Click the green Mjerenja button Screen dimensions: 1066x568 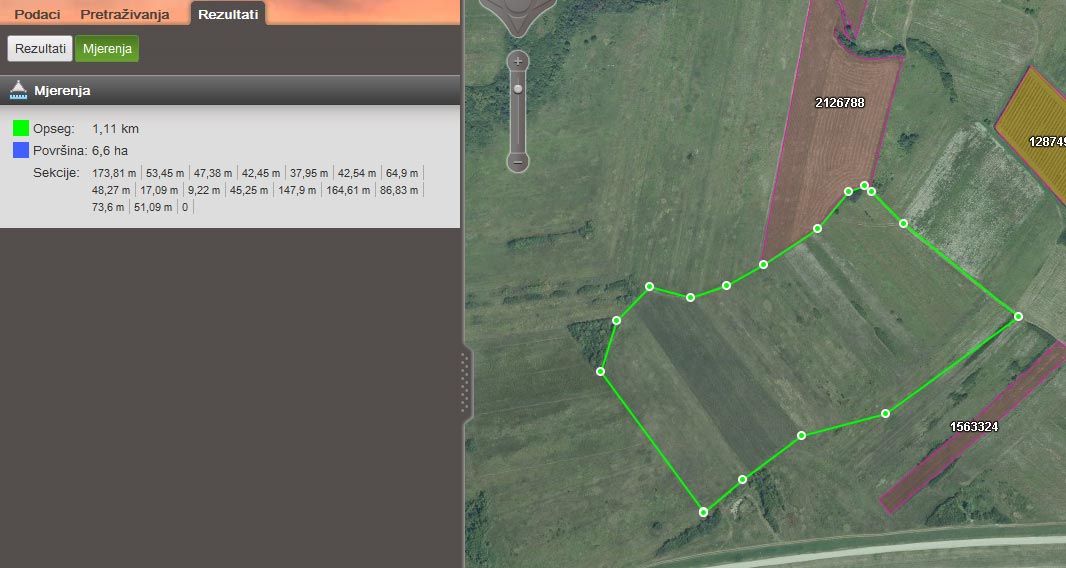[107, 49]
